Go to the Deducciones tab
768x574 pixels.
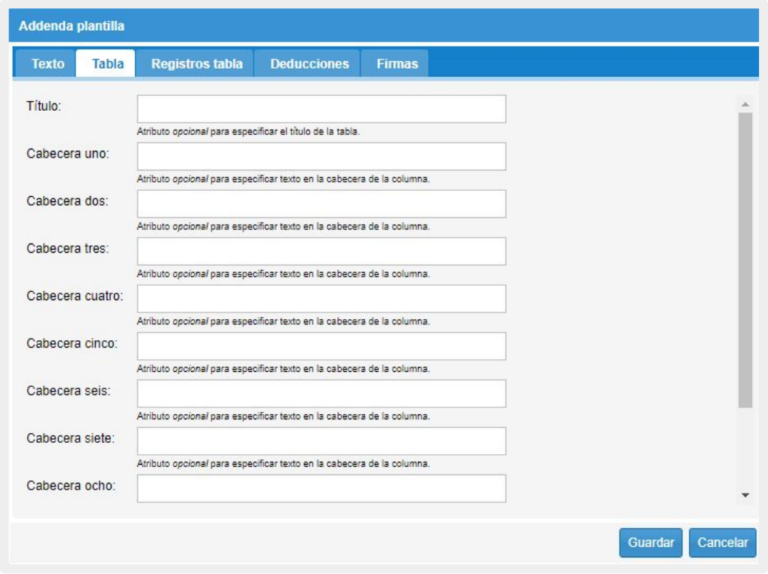click(x=309, y=64)
